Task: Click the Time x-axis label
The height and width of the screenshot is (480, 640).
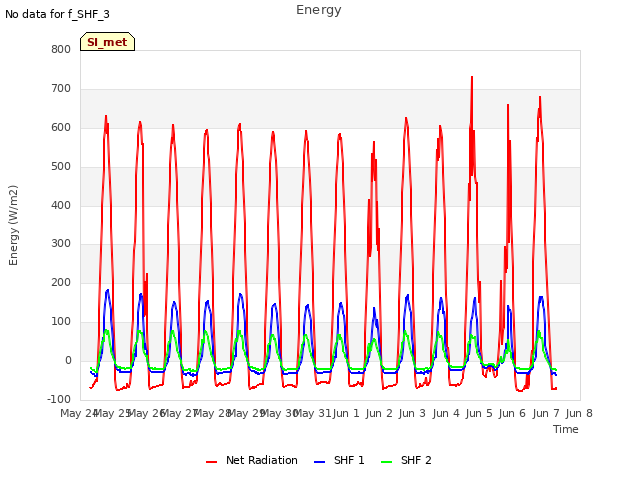Action: coord(565,429)
